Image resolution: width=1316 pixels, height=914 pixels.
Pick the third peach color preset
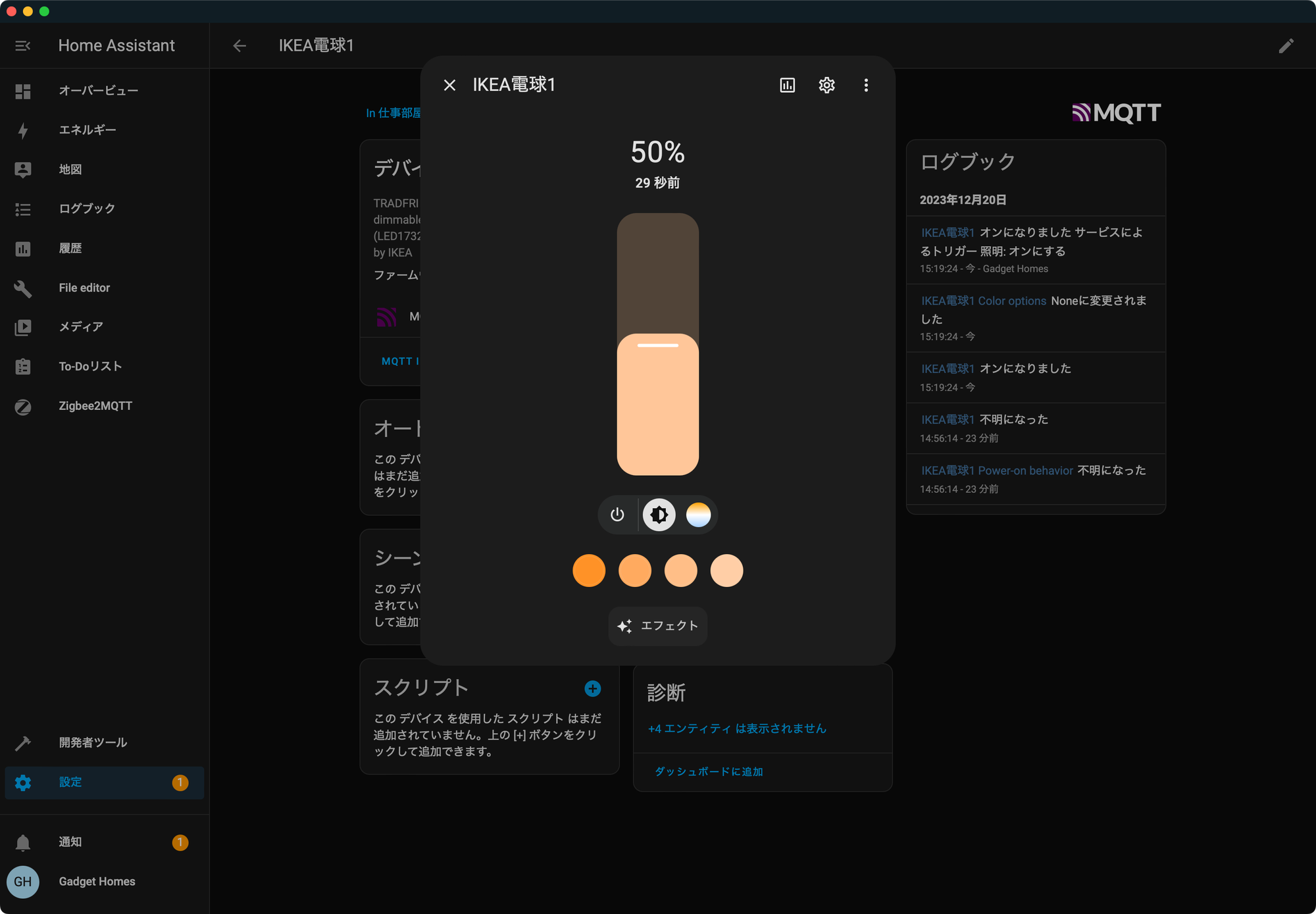pyautogui.click(x=680, y=571)
